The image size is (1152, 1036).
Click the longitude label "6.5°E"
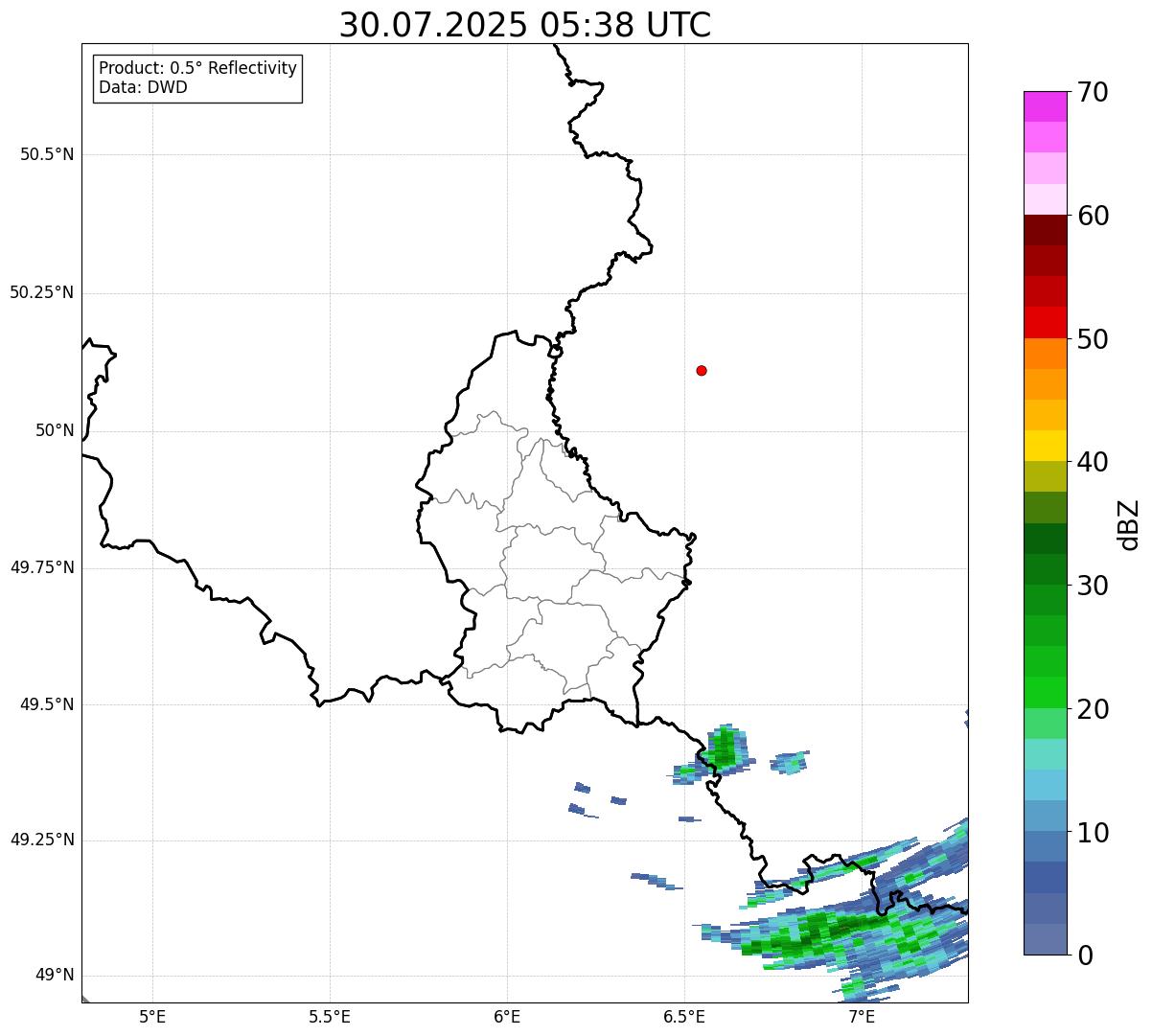coord(684,1017)
